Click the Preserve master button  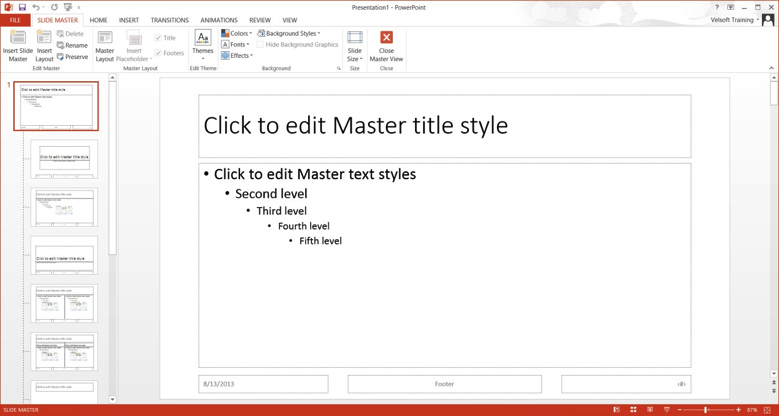point(72,57)
